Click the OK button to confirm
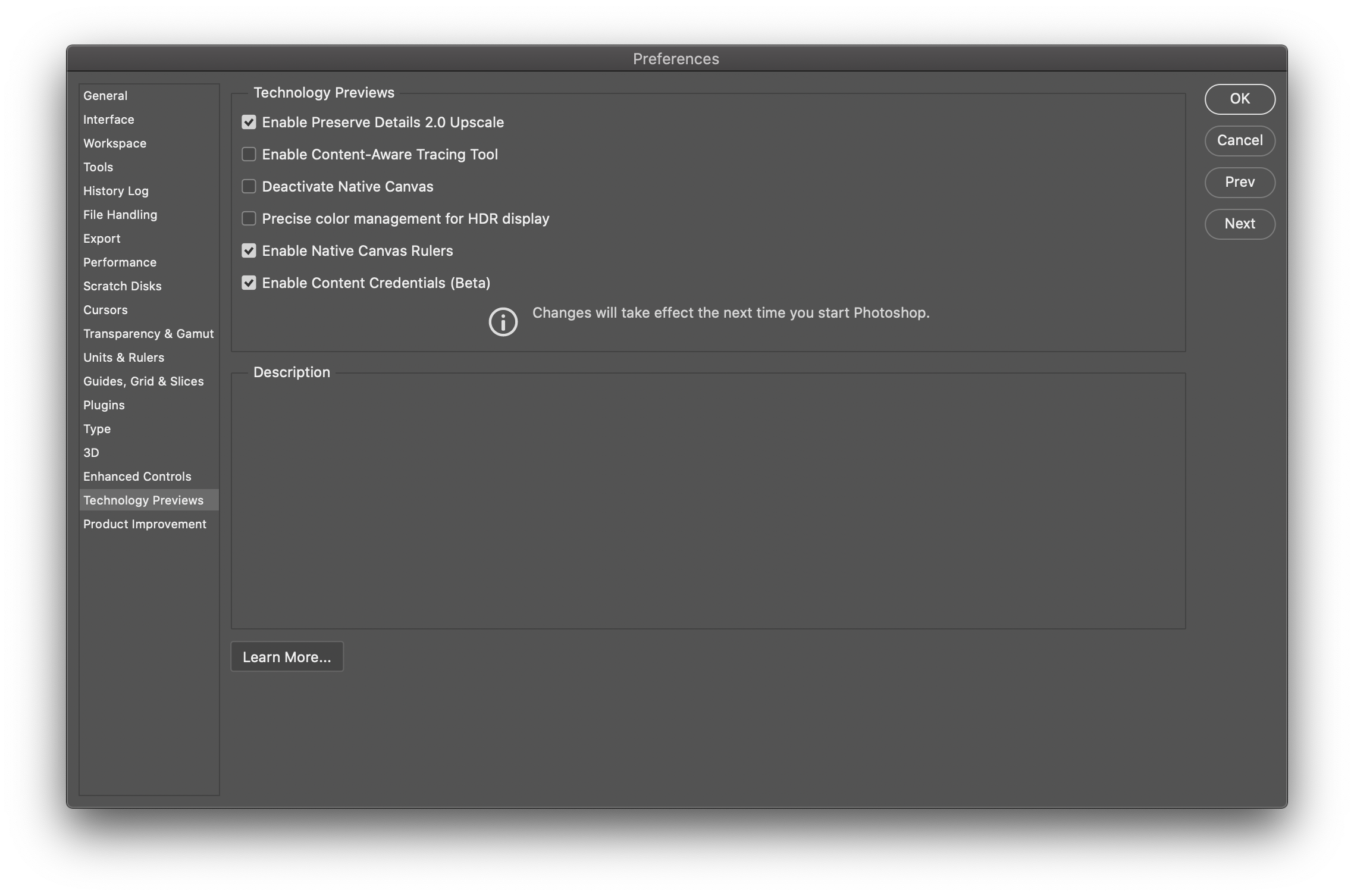Image resolution: width=1354 pixels, height=896 pixels. (x=1240, y=98)
